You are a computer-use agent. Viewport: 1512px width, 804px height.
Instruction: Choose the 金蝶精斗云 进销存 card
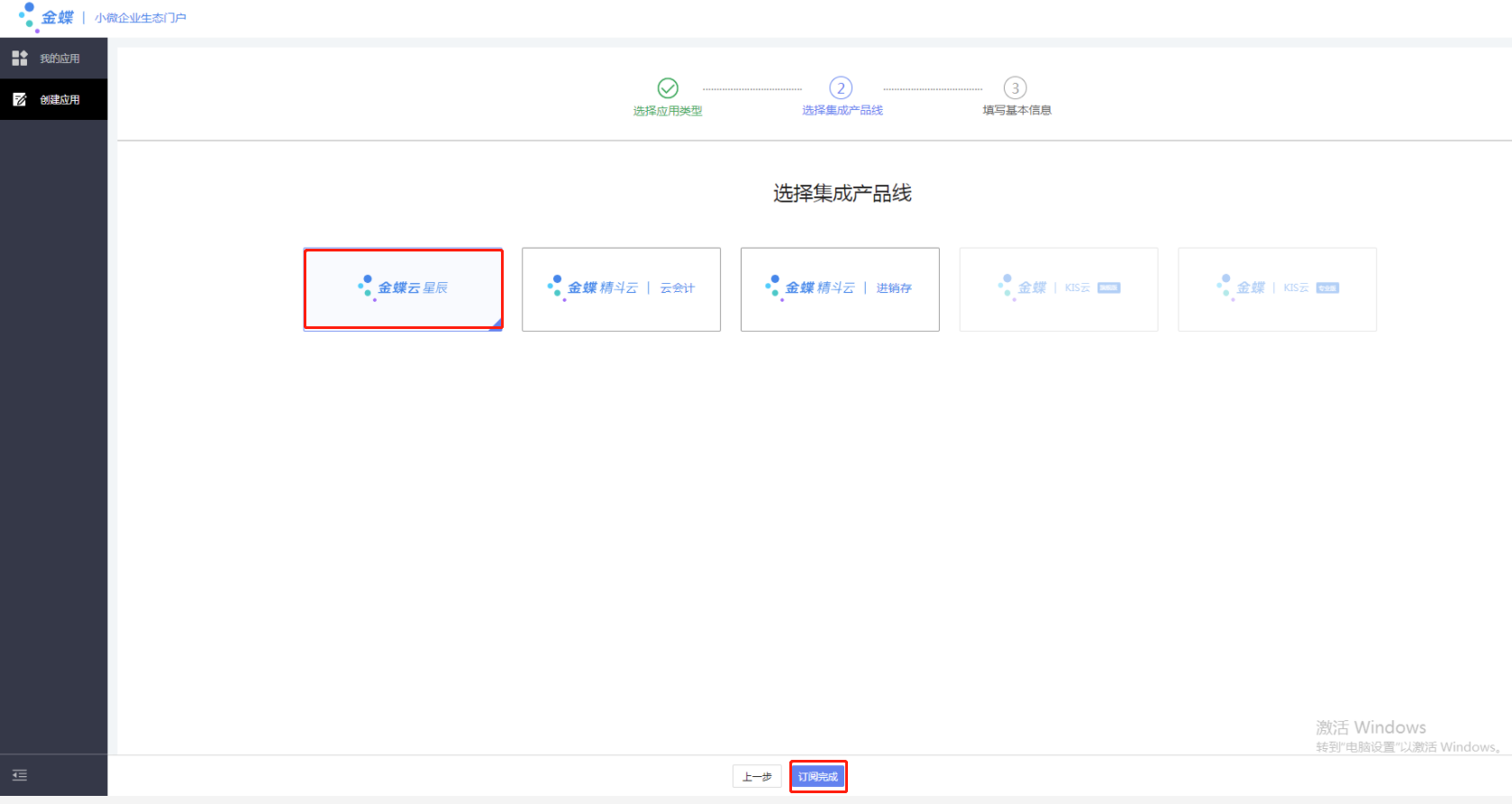click(840, 289)
